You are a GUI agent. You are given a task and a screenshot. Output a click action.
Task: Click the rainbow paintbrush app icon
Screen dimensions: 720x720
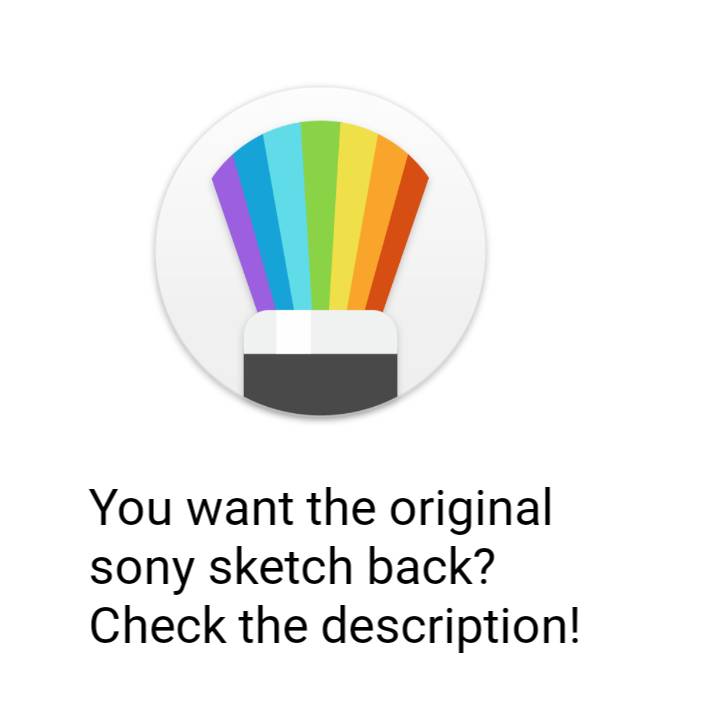click(321, 251)
